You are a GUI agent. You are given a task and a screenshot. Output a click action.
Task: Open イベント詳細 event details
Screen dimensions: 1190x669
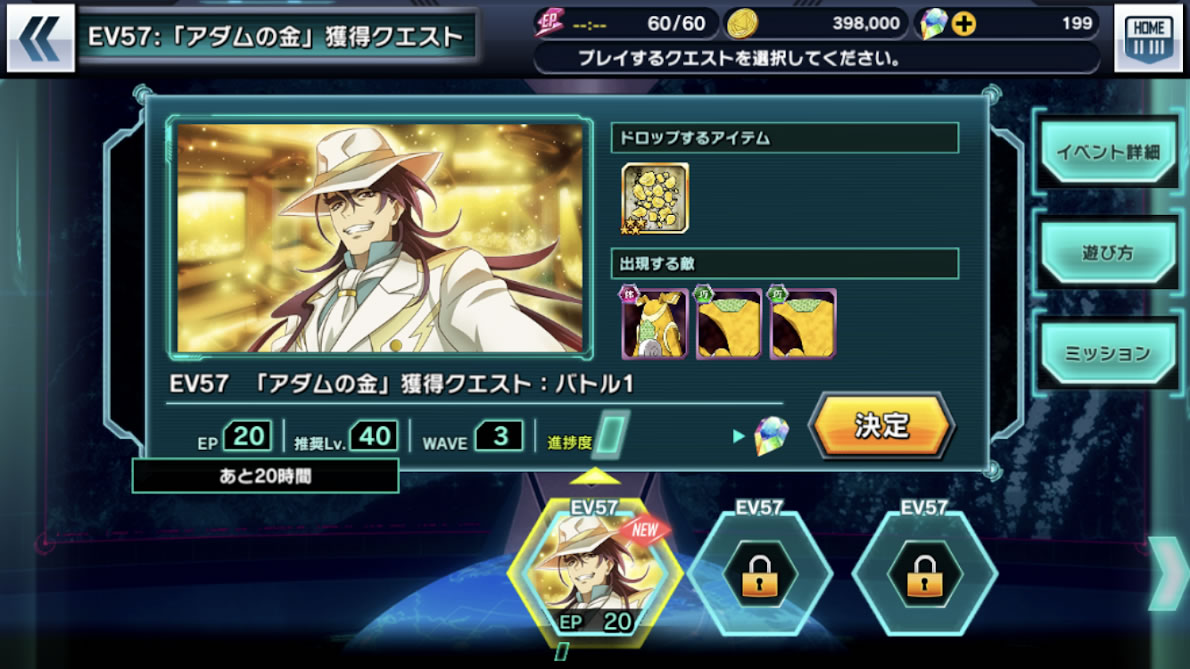1108,152
